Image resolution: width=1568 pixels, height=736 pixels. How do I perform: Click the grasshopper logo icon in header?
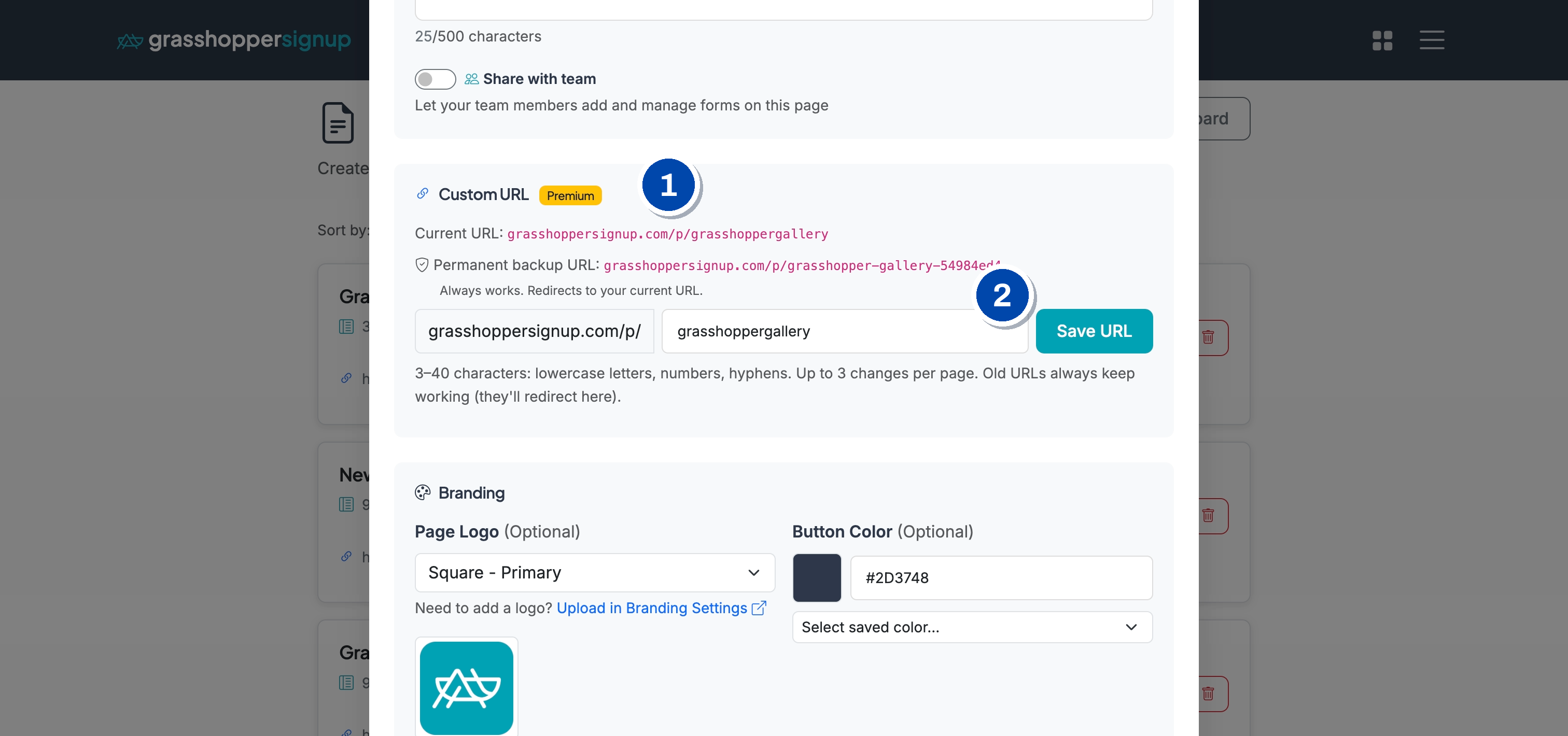pyautogui.click(x=130, y=41)
